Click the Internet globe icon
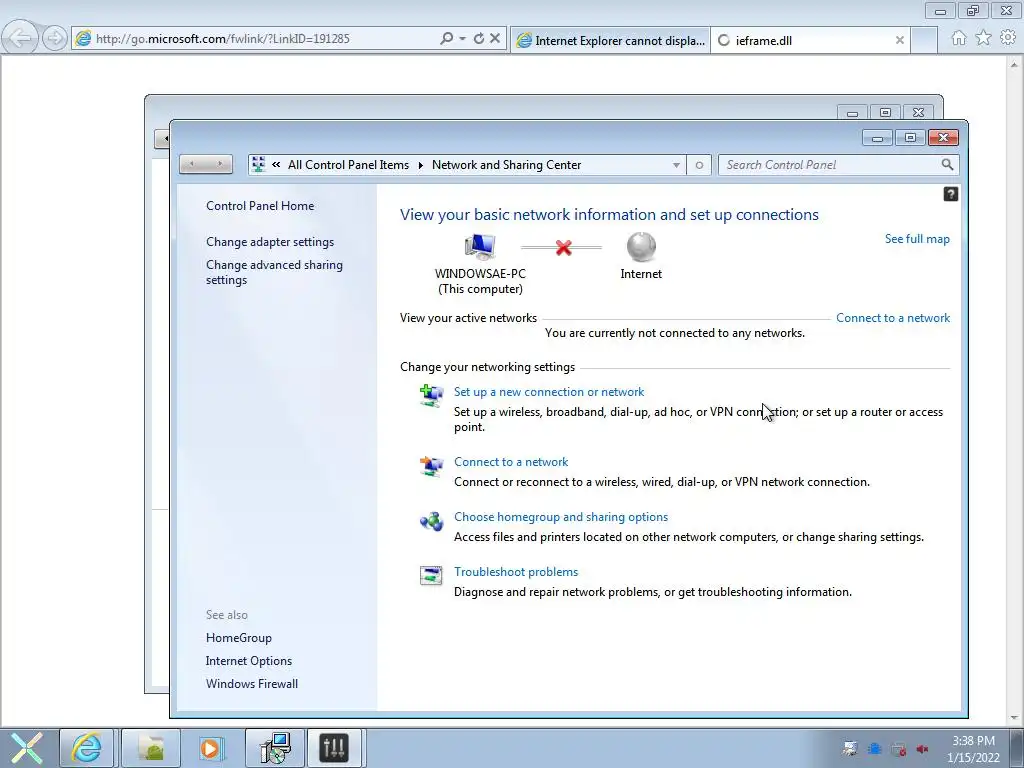The width and height of the screenshot is (1024, 768). 641,247
